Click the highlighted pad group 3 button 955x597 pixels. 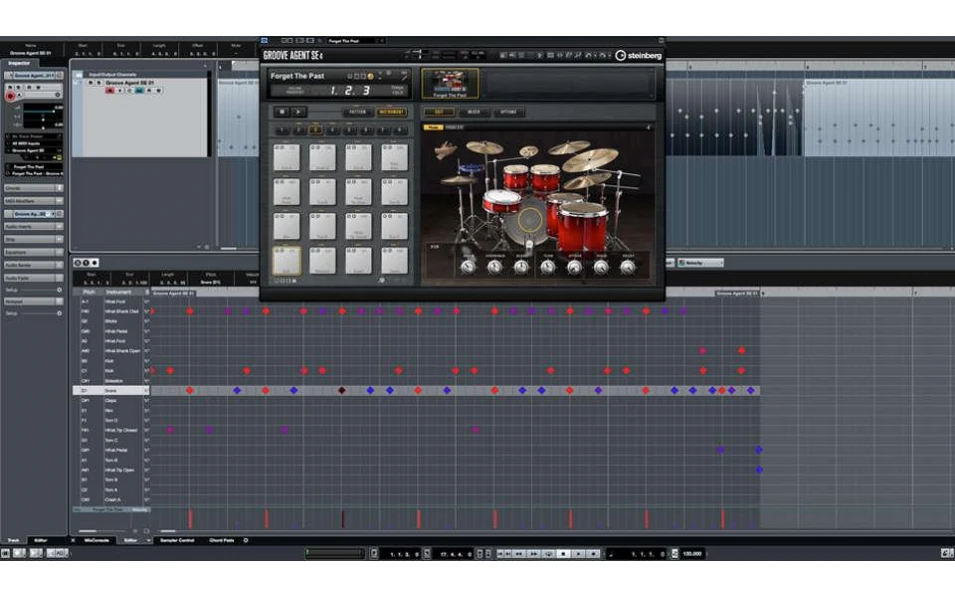tap(315, 130)
